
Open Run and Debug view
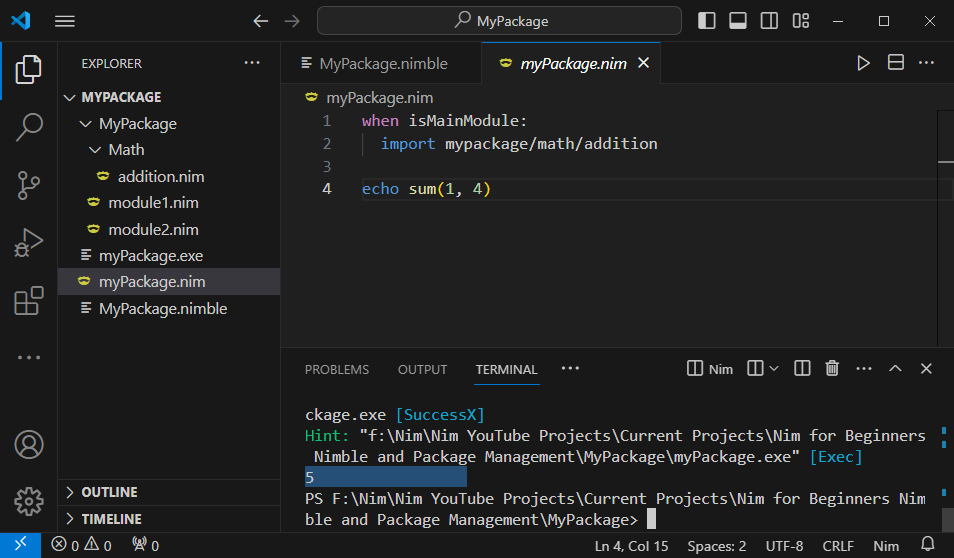(x=29, y=242)
